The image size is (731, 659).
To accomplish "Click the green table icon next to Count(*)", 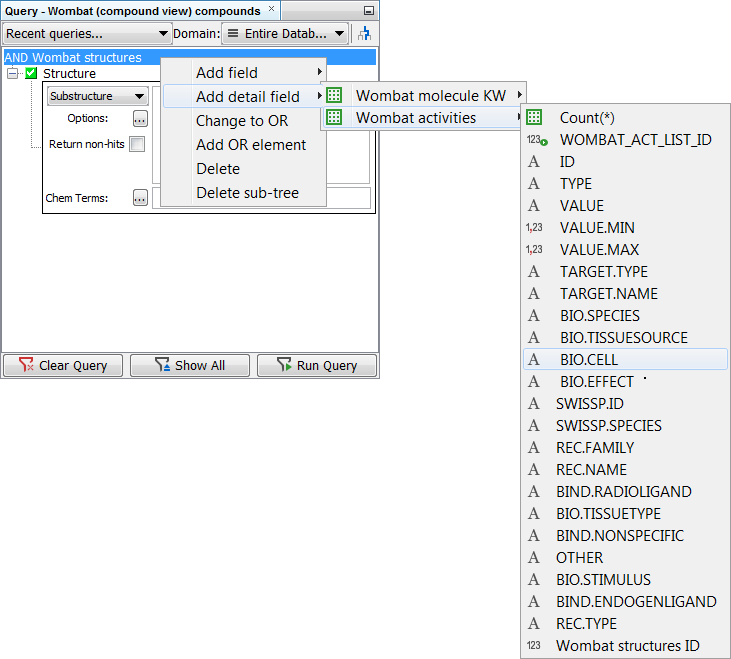I will [534, 118].
